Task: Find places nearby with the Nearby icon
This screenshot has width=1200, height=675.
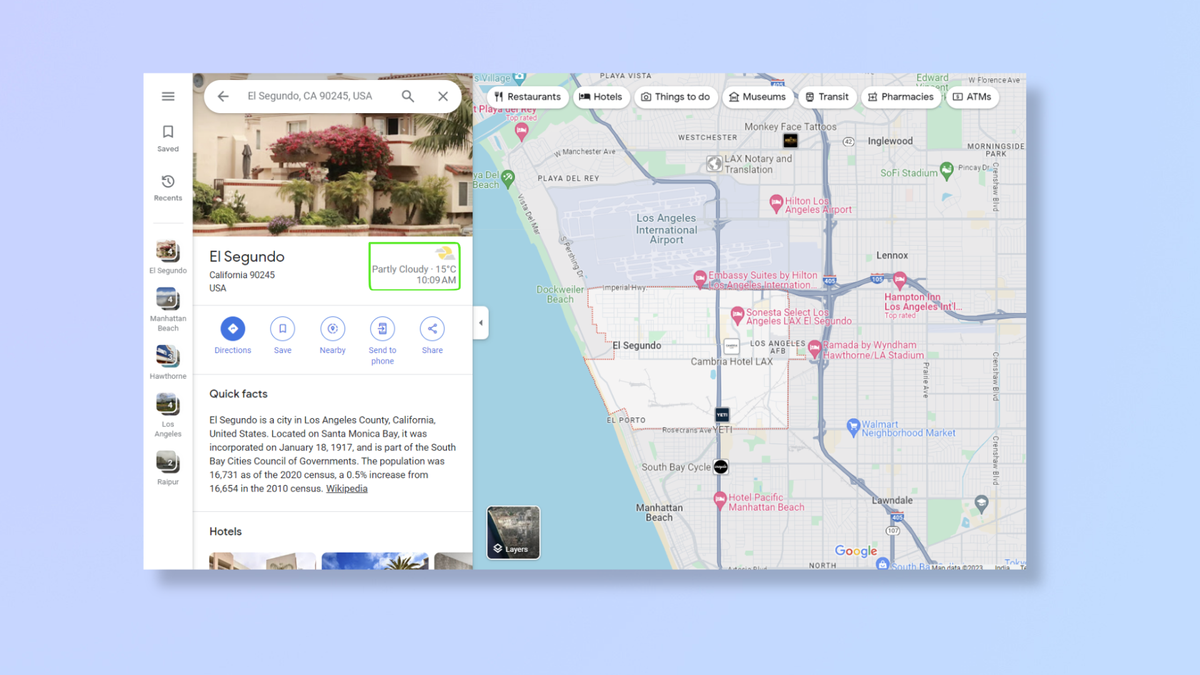Action: (x=332, y=335)
